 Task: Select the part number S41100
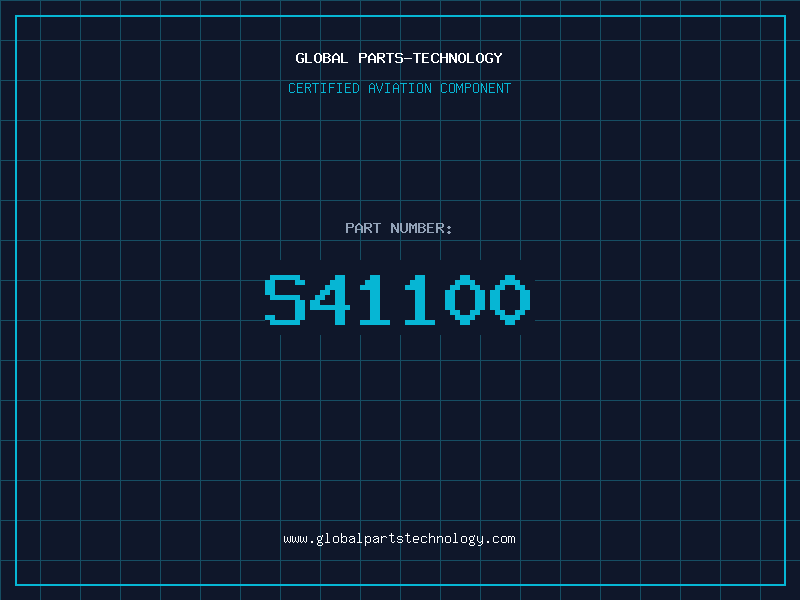tap(398, 299)
